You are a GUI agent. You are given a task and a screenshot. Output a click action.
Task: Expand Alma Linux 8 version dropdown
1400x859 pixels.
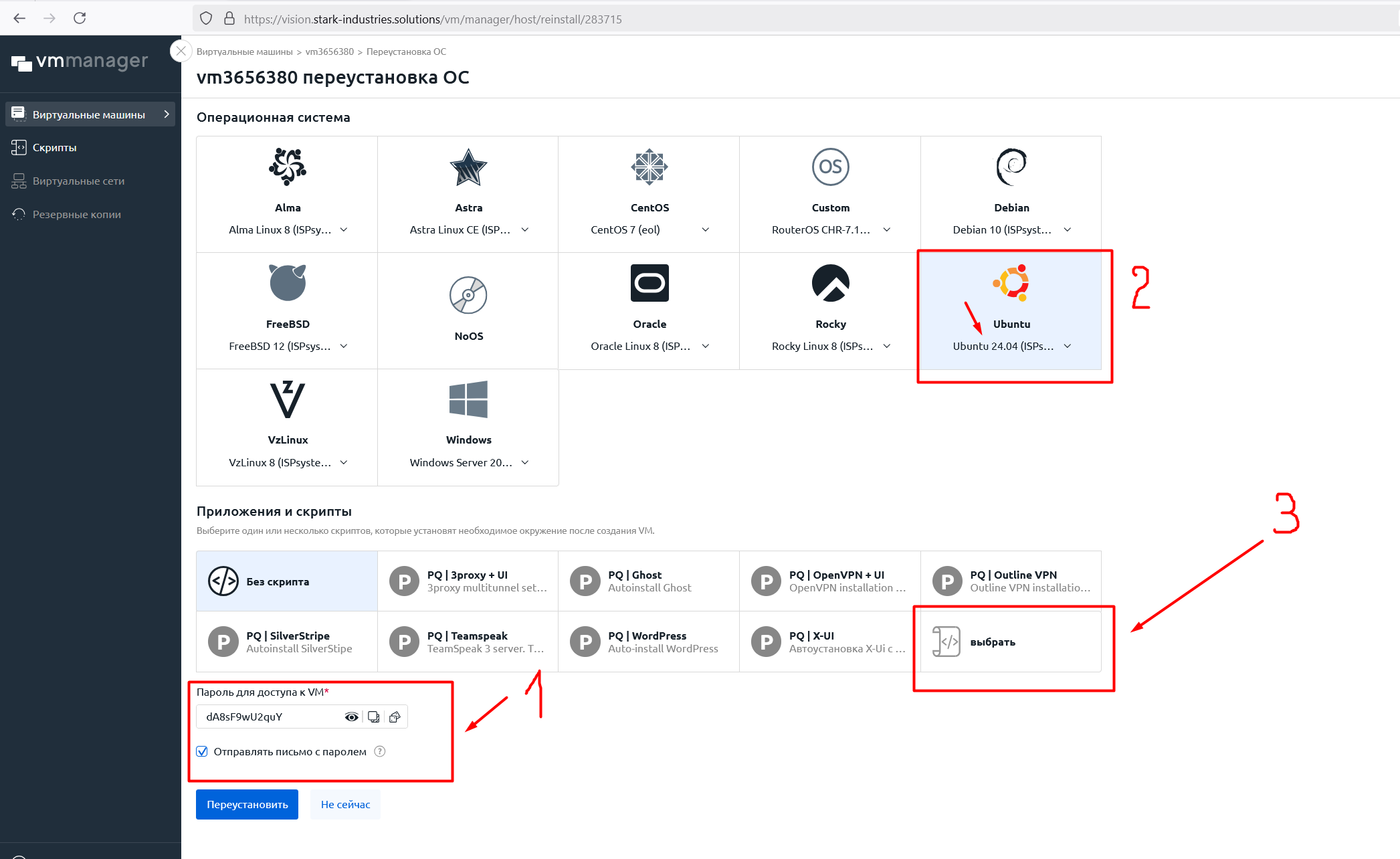pos(288,229)
